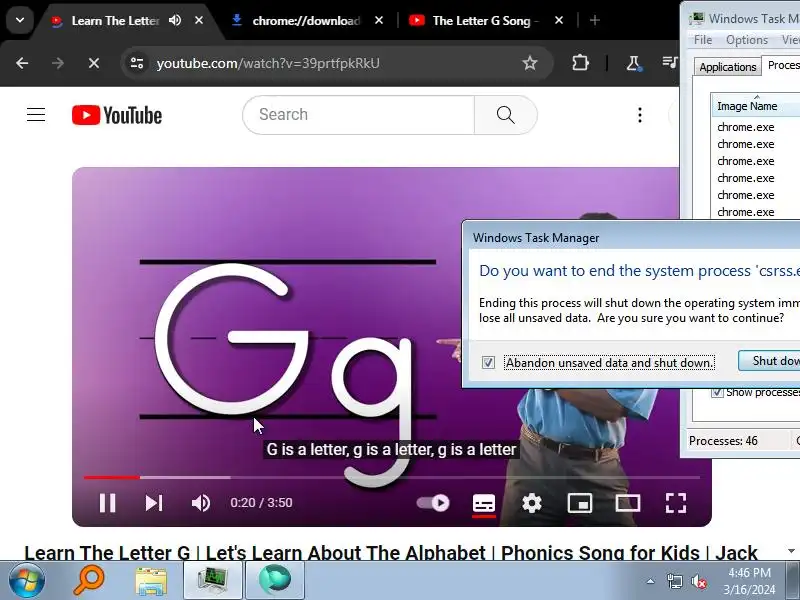Switch to Task Manager Processes tab

pos(782,65)
